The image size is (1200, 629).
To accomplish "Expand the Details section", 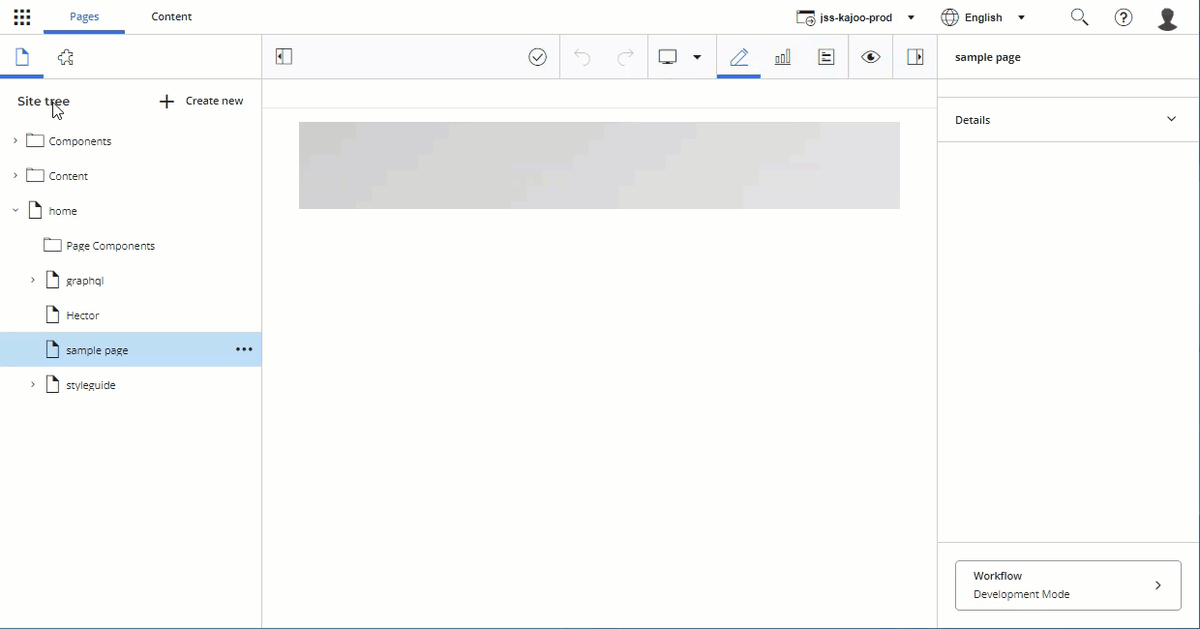I will click(1068, 120).
